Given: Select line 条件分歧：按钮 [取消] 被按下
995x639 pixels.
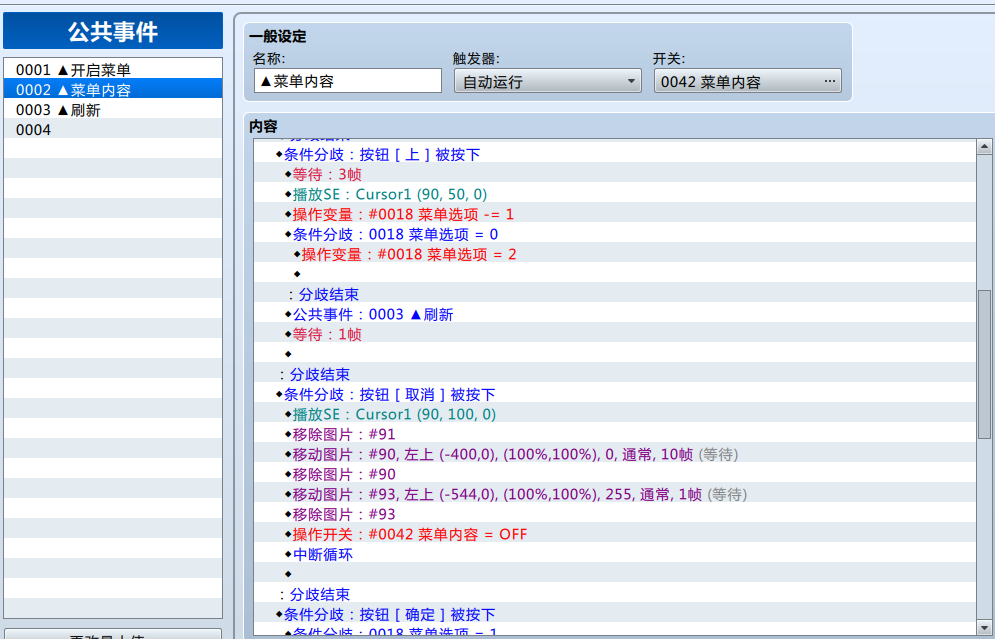Looking at the screenshot, I should point(614,394).
